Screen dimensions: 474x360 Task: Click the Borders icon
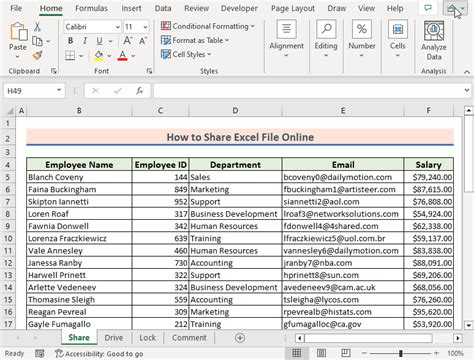(x=70, y=55)
